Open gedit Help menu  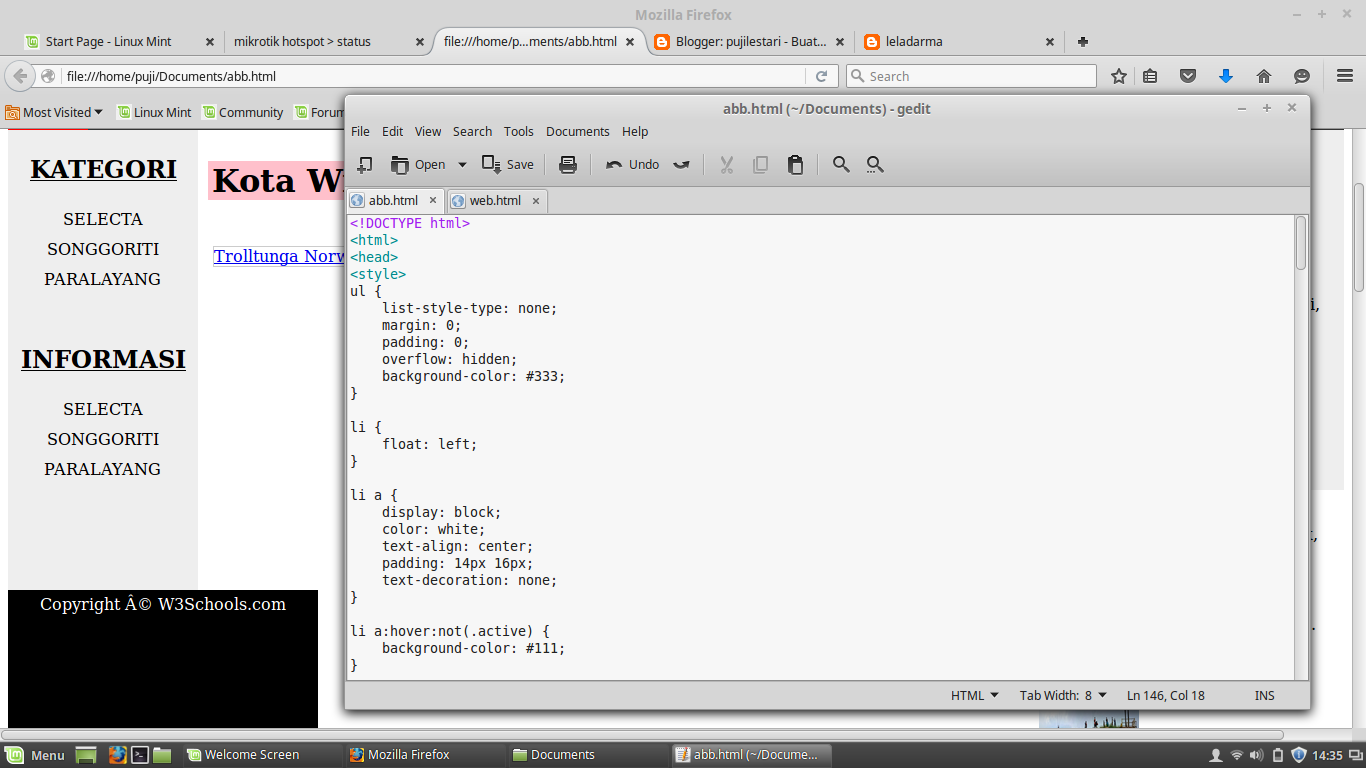[x=635, y=131]
